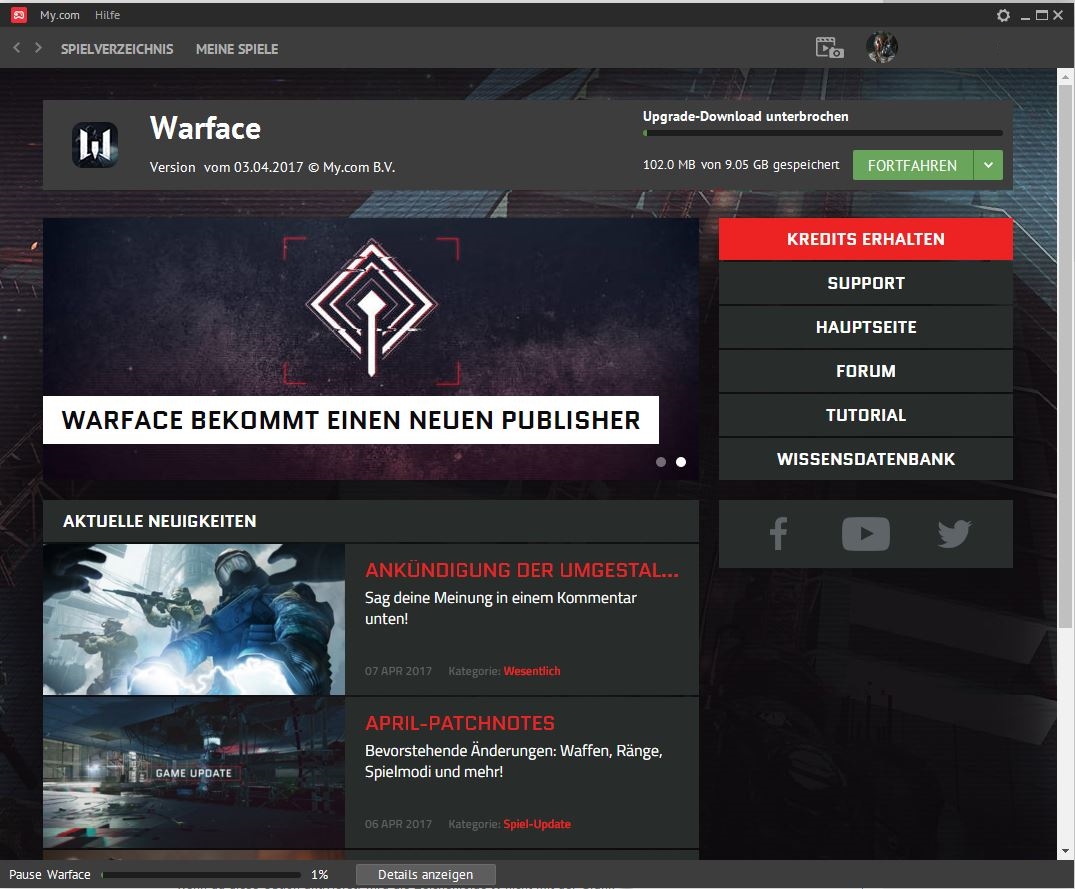
Task: Open the Support link
Action: (x=866, y=283)
